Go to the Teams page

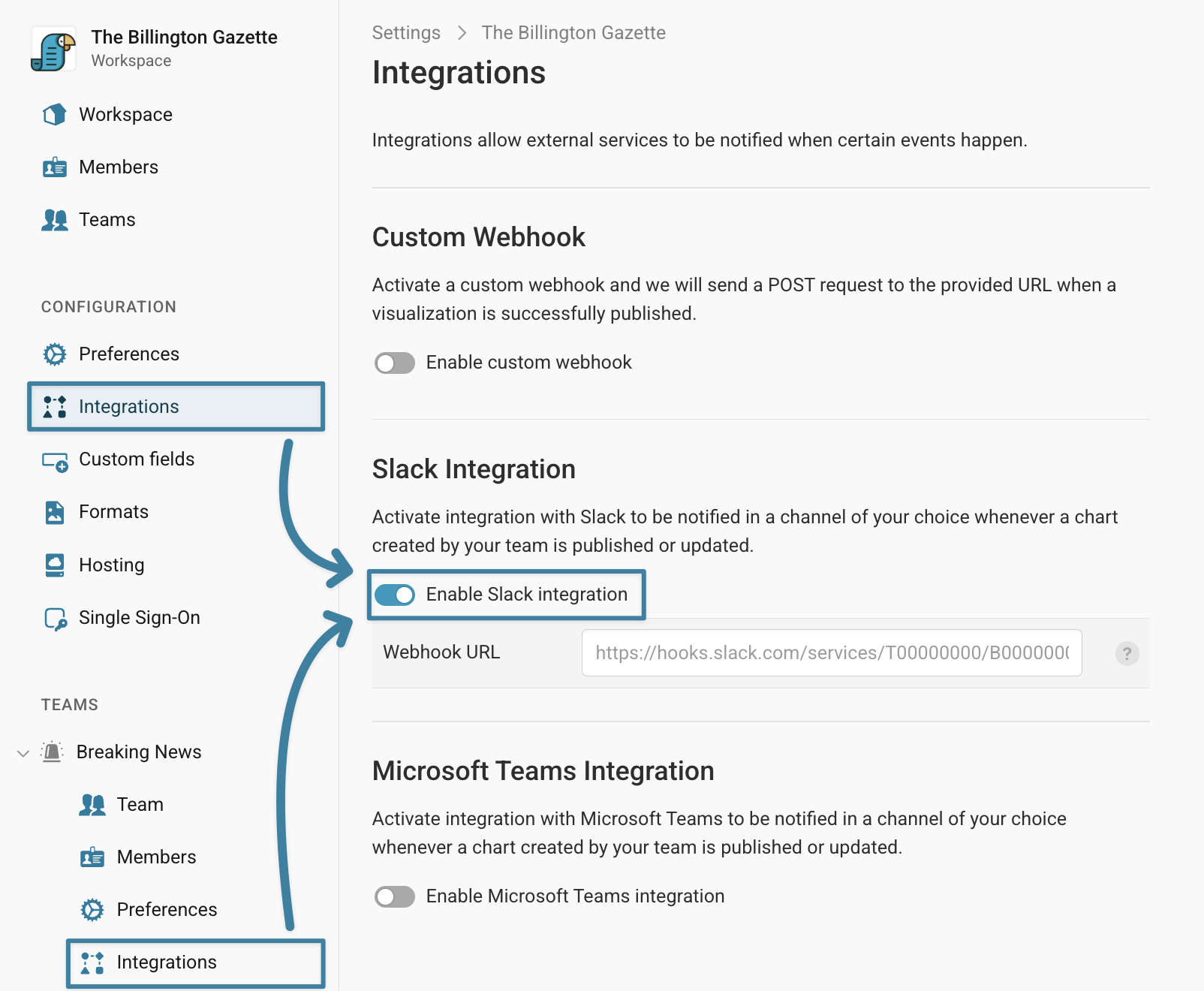[107, 220]
